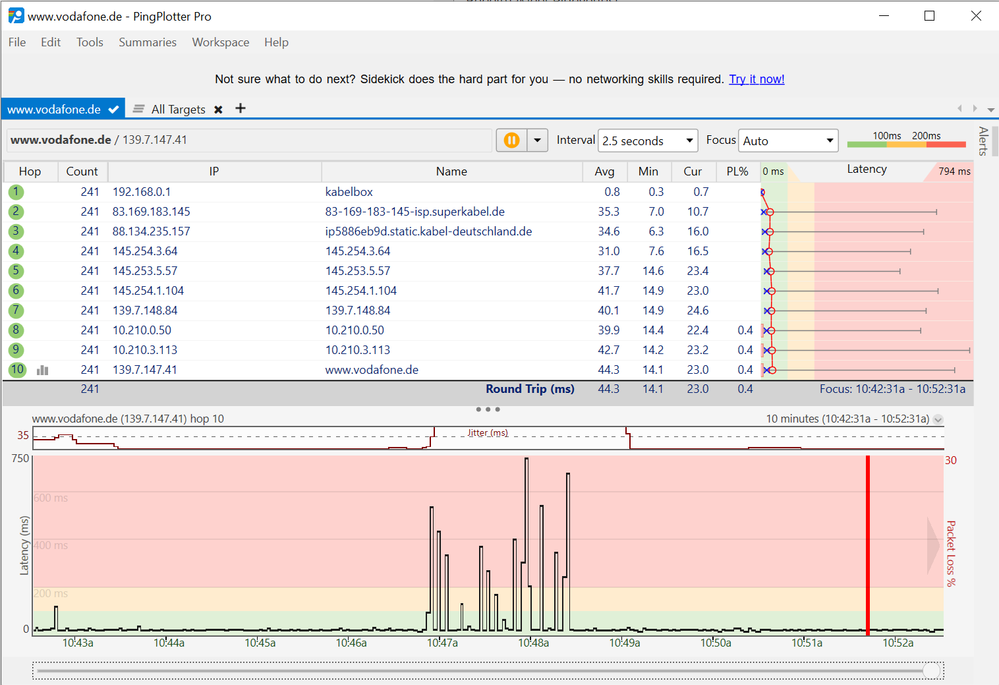
Task: Add a new tab with plus icon
Action: [x=240, y=108]
